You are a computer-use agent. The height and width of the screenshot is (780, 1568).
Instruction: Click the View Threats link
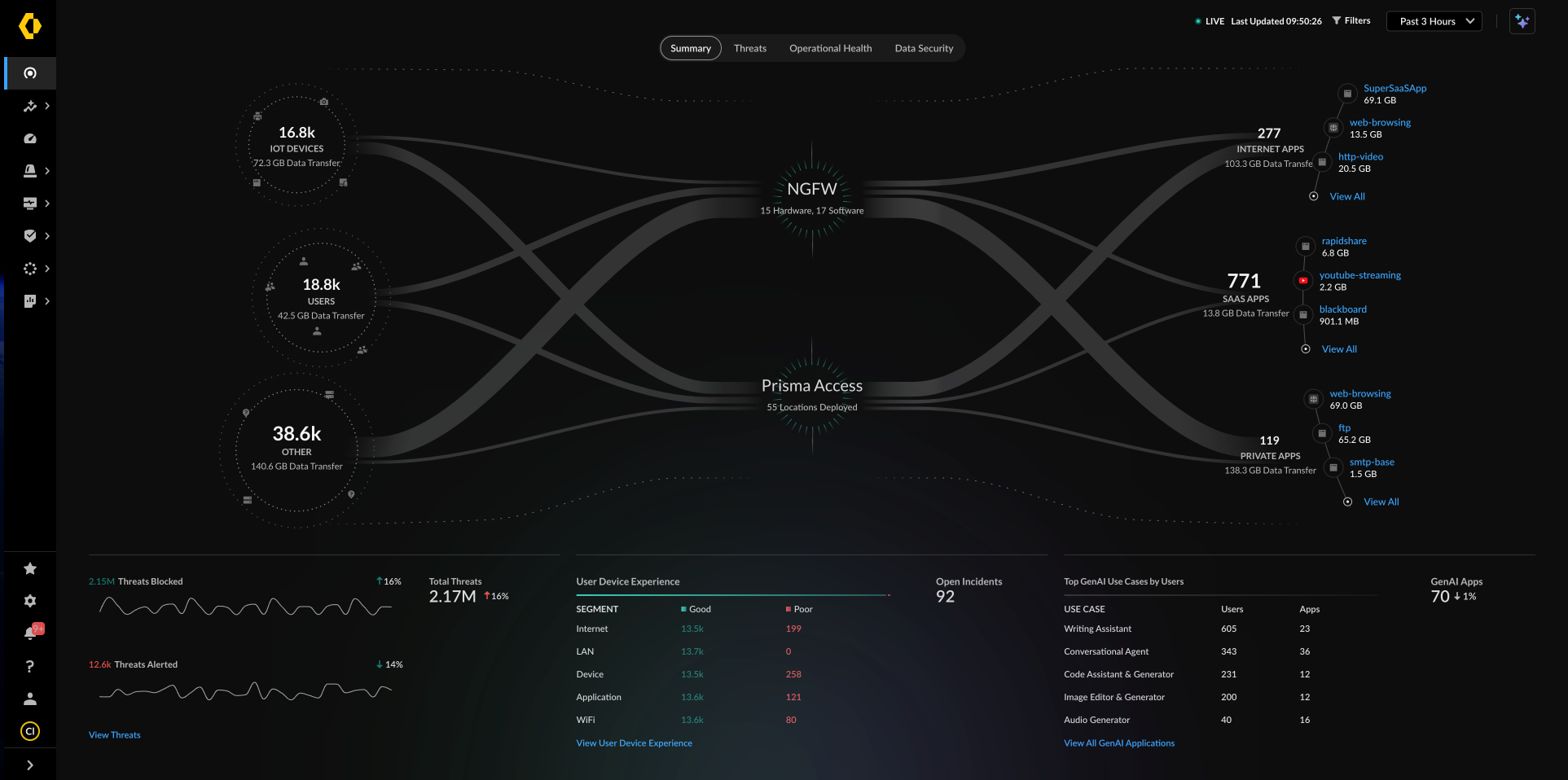pyautogui.click(x=114, y=734)
